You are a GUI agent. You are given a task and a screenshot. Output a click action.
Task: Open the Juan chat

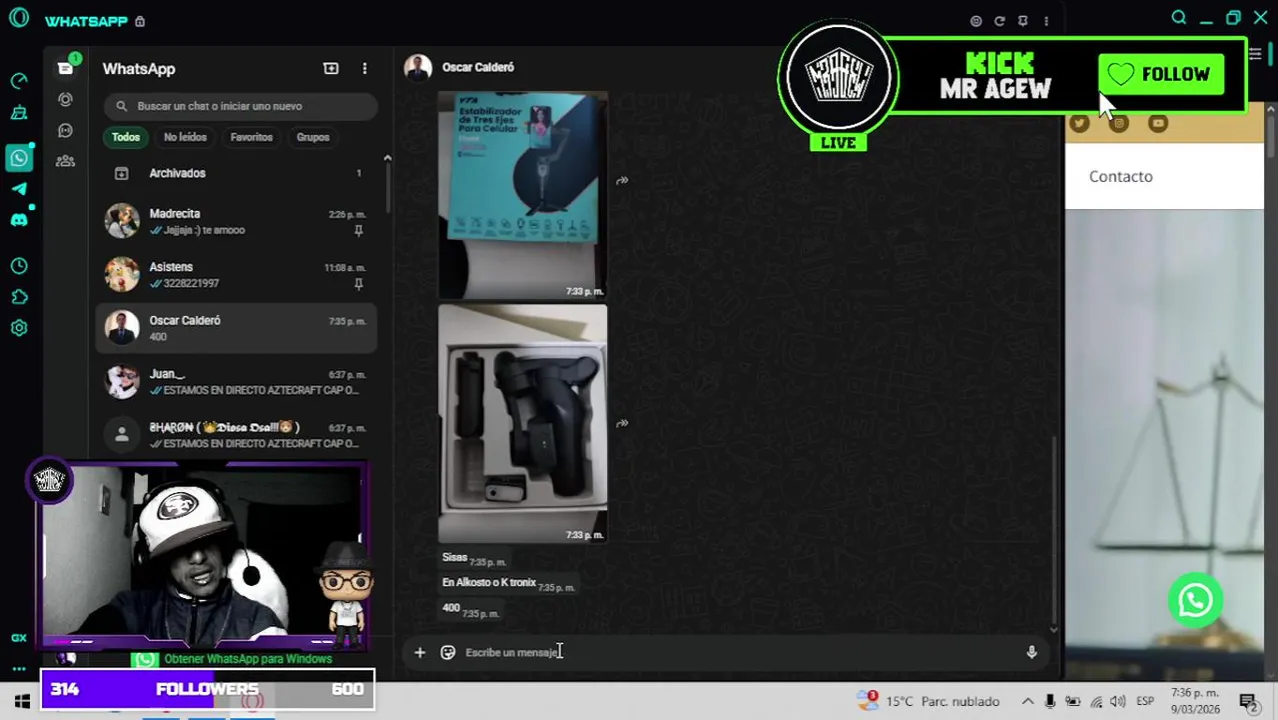tap(236, 381)
